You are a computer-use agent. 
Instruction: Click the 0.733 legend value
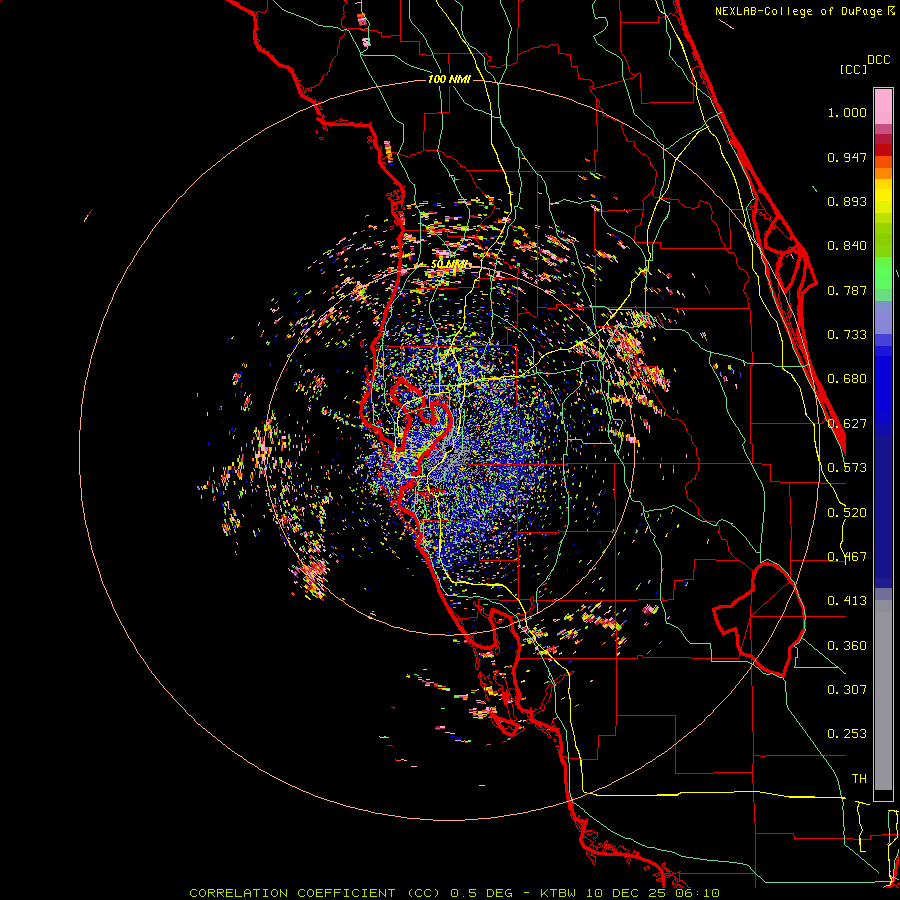pos(847,335)
